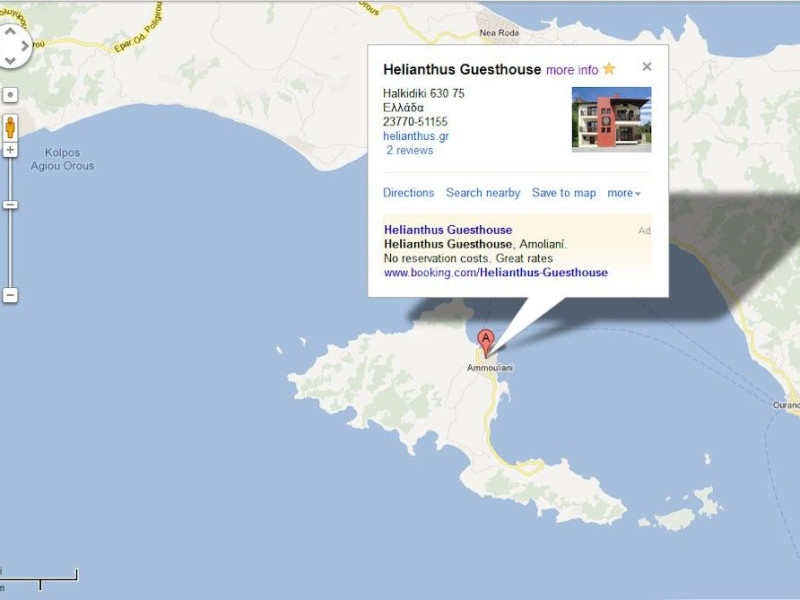Click Search nearby link
The image size is (800, 600).
(x=483, y=193)
